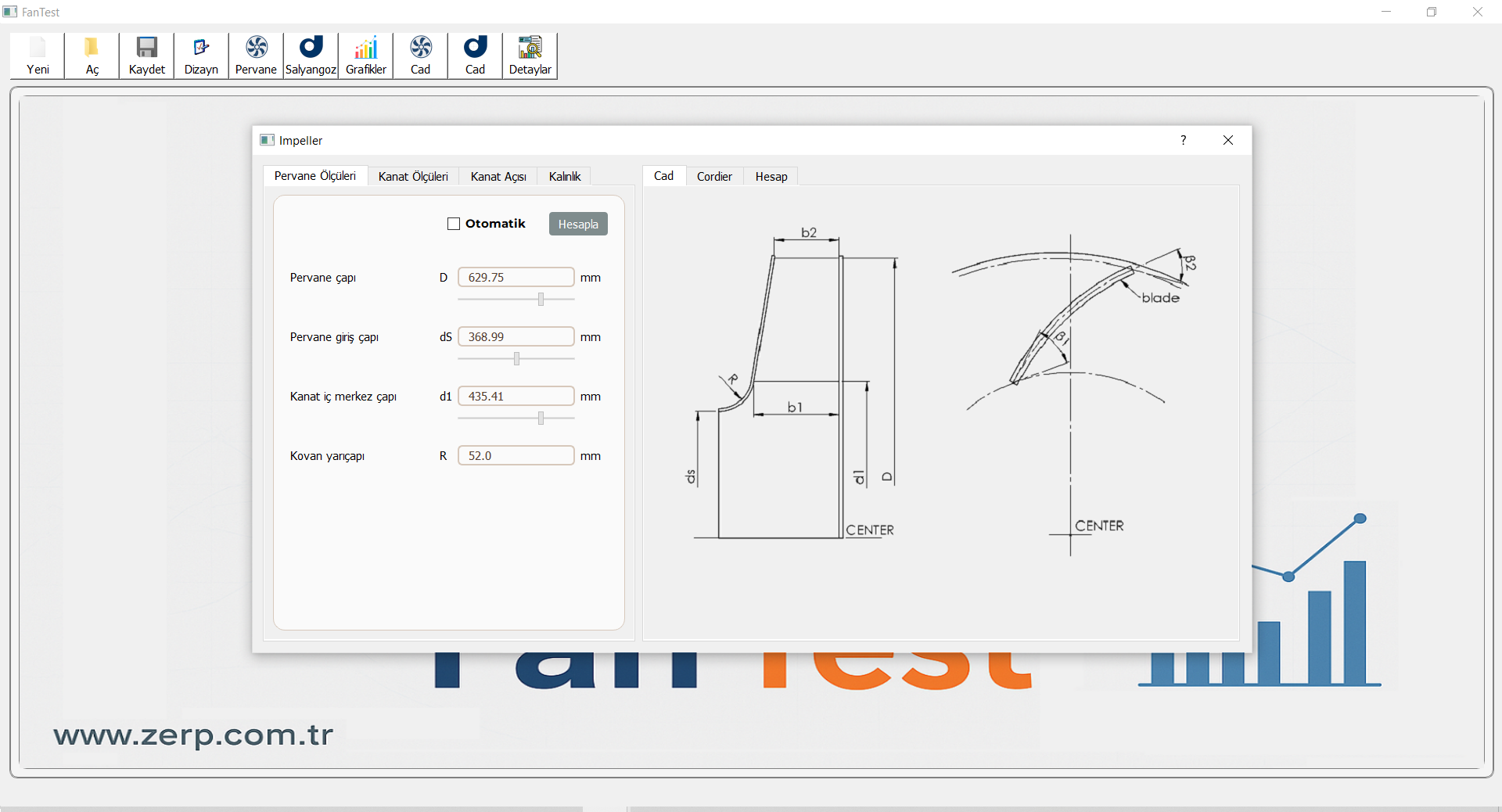Open the Kanat Açısı tab
This screenshot has height=812, width=1502.
click(x=498, y=177)
